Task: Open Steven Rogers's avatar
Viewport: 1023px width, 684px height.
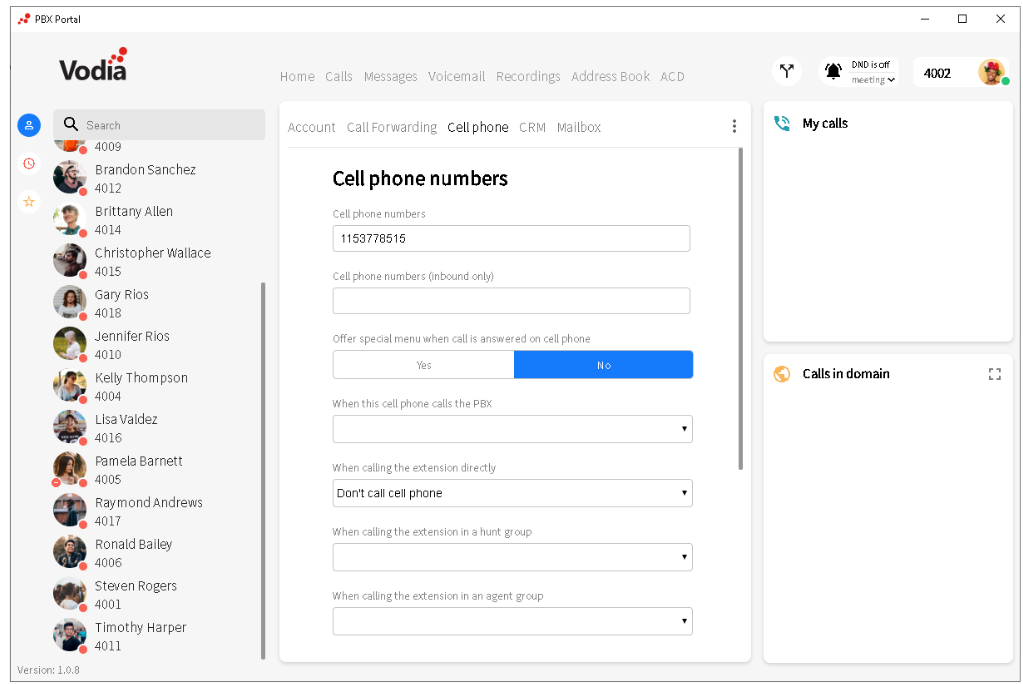Action: [x=69, y=593]
